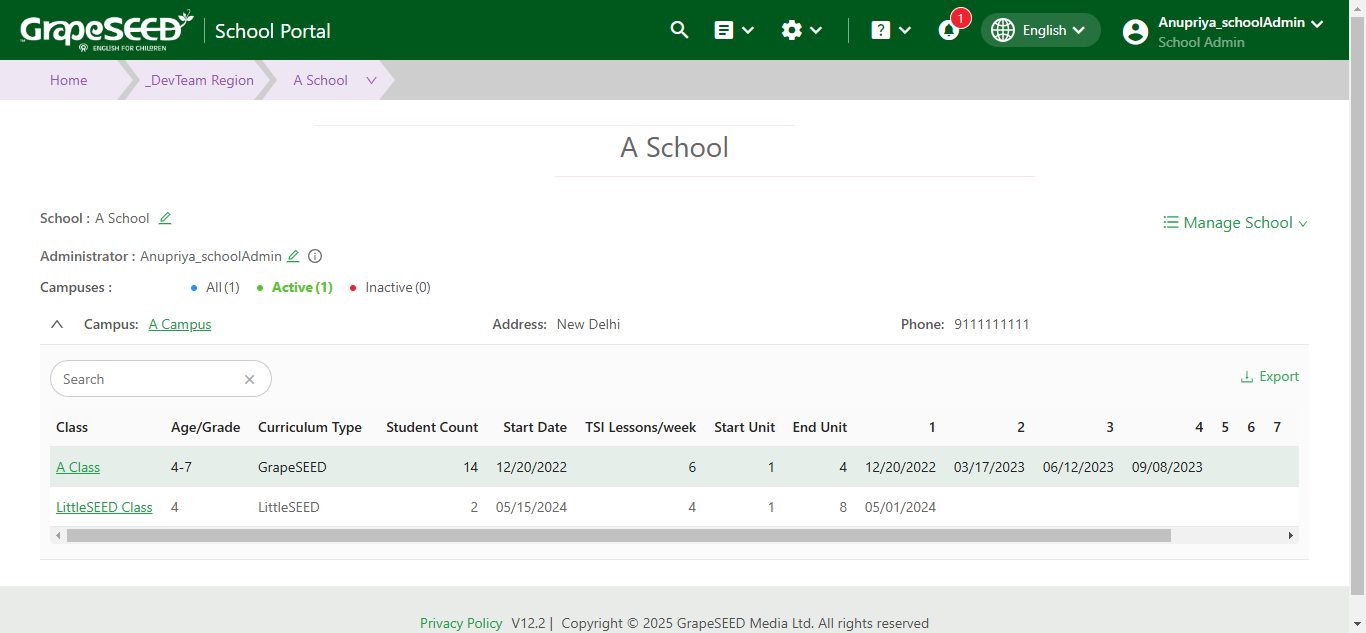Click date 09/08/2023 in A Class row
This screenshot has height=633, width=1366.
click(1167, 467)
